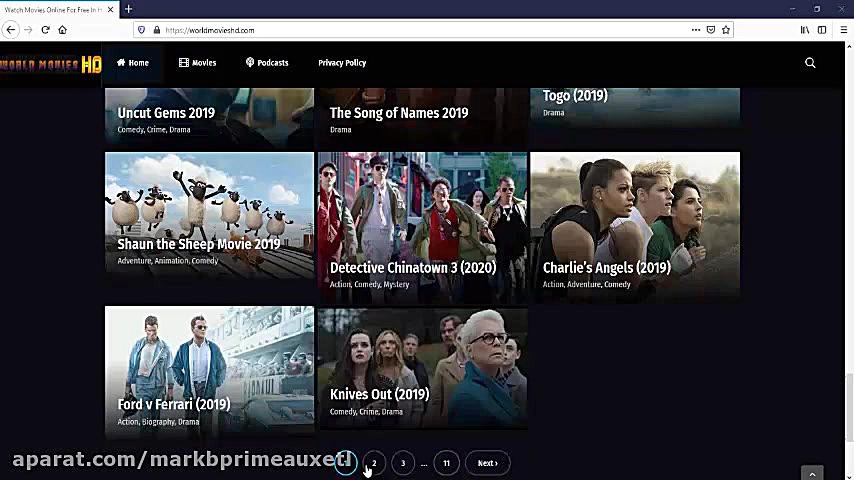854x480 pixels.
Task: Click genre text under Uncut Gems
Action: coord(154,130)
